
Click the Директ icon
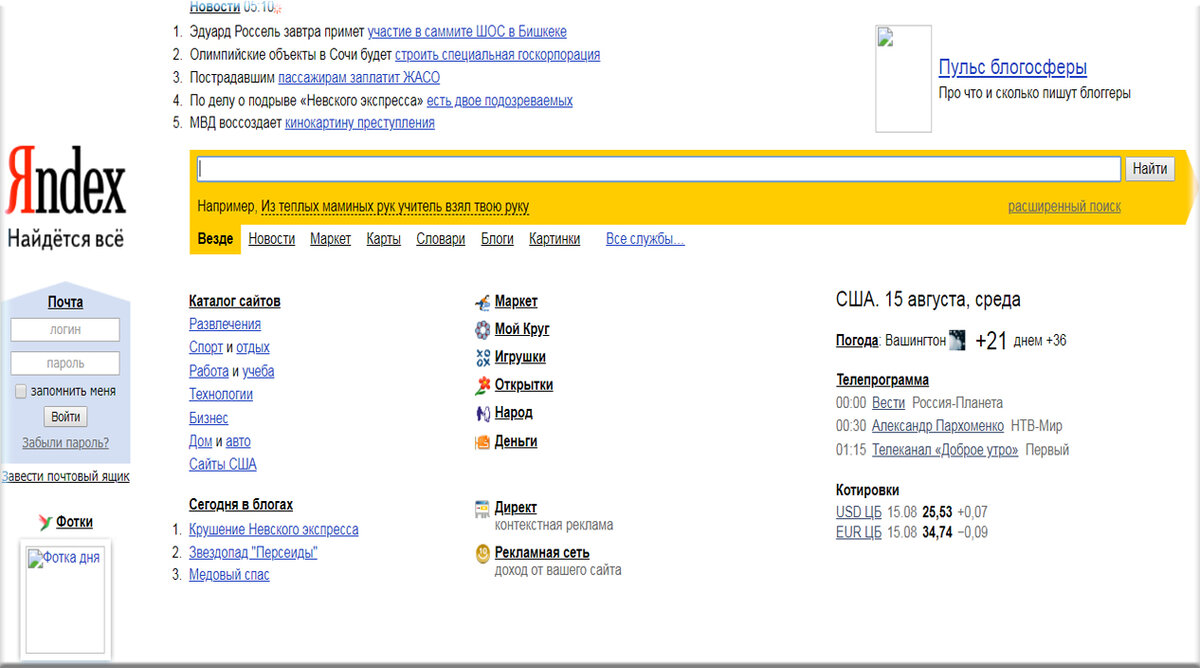[x=482, y=509]
